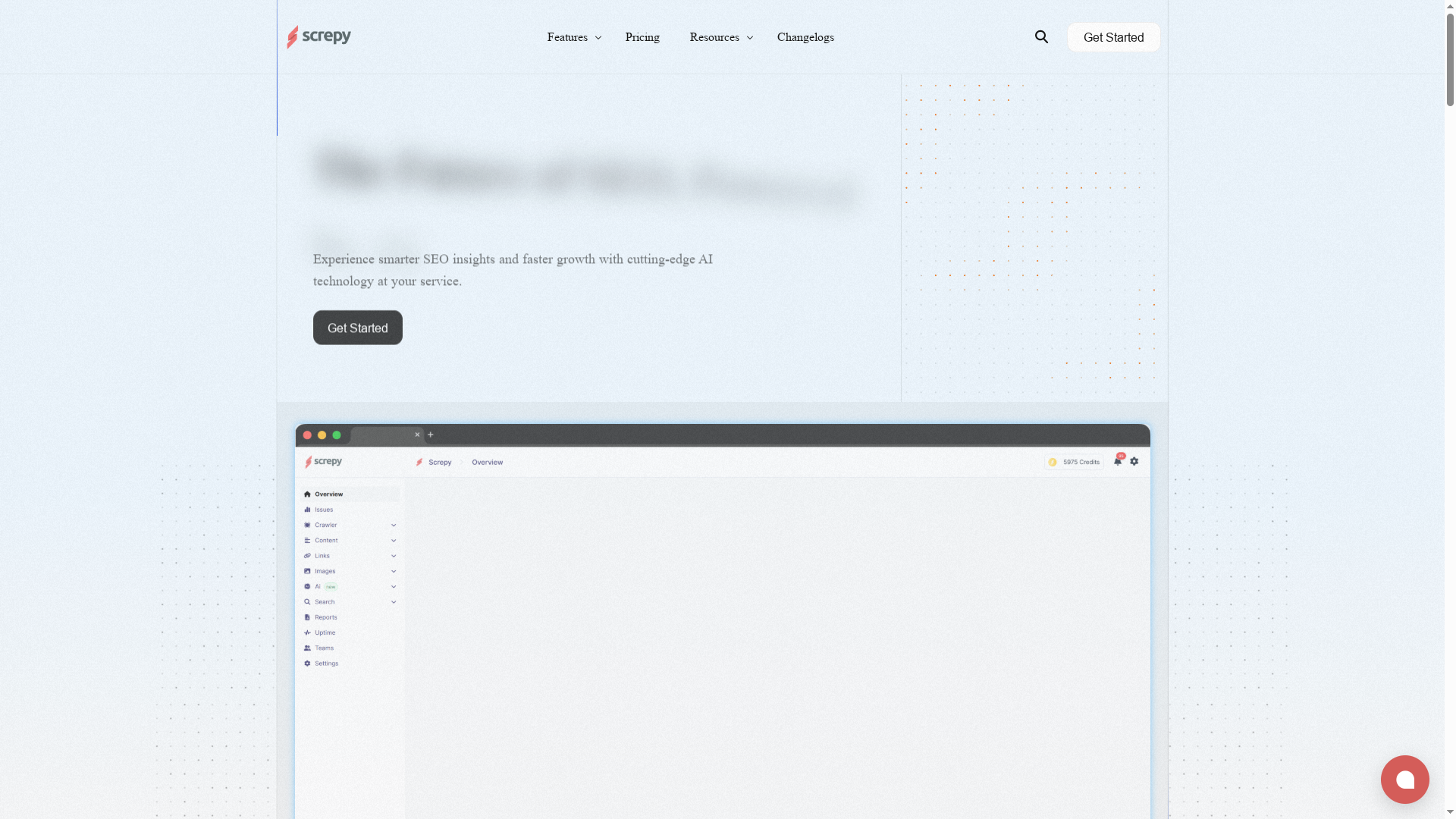Screen dimensions: 1456x819
Task: Open the chat bubble in the corner
Action: coord(1404,779)
